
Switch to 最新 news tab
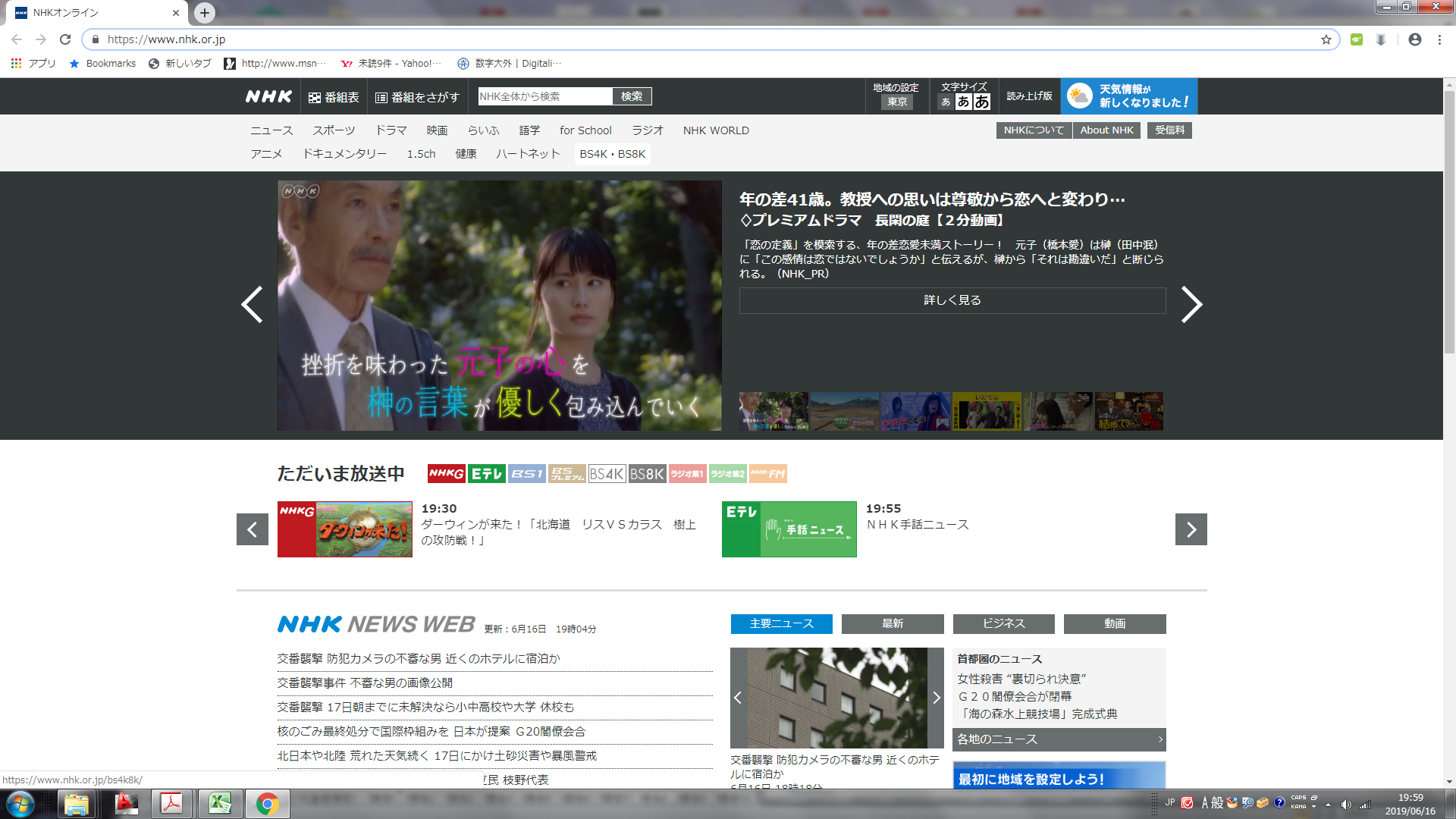(893, 623)
